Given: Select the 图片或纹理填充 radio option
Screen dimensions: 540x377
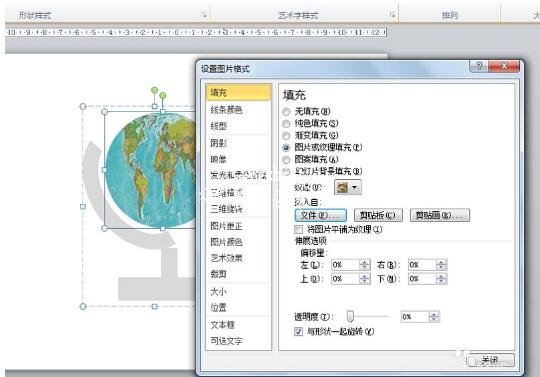Looking at the screenshot, I should [286, 147].
